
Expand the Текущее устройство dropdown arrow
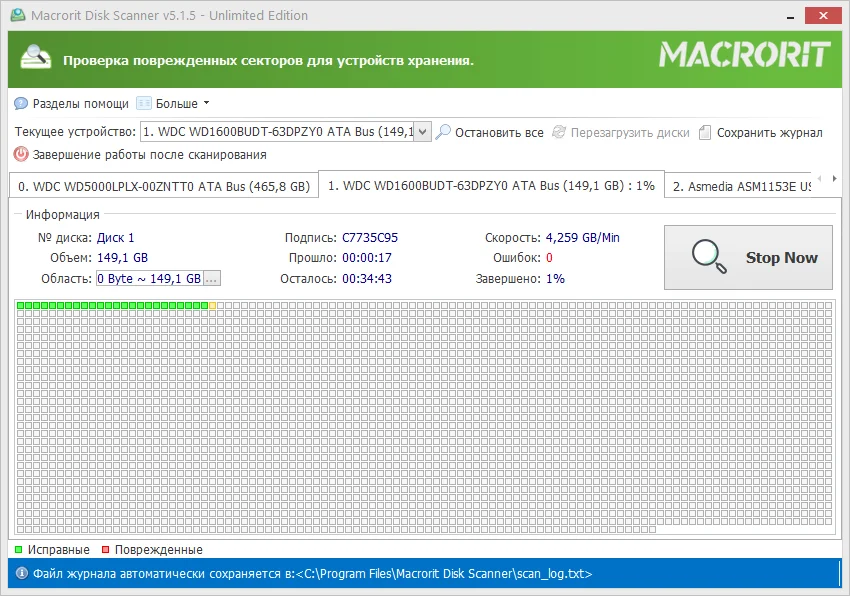click(x=423, y=132)
